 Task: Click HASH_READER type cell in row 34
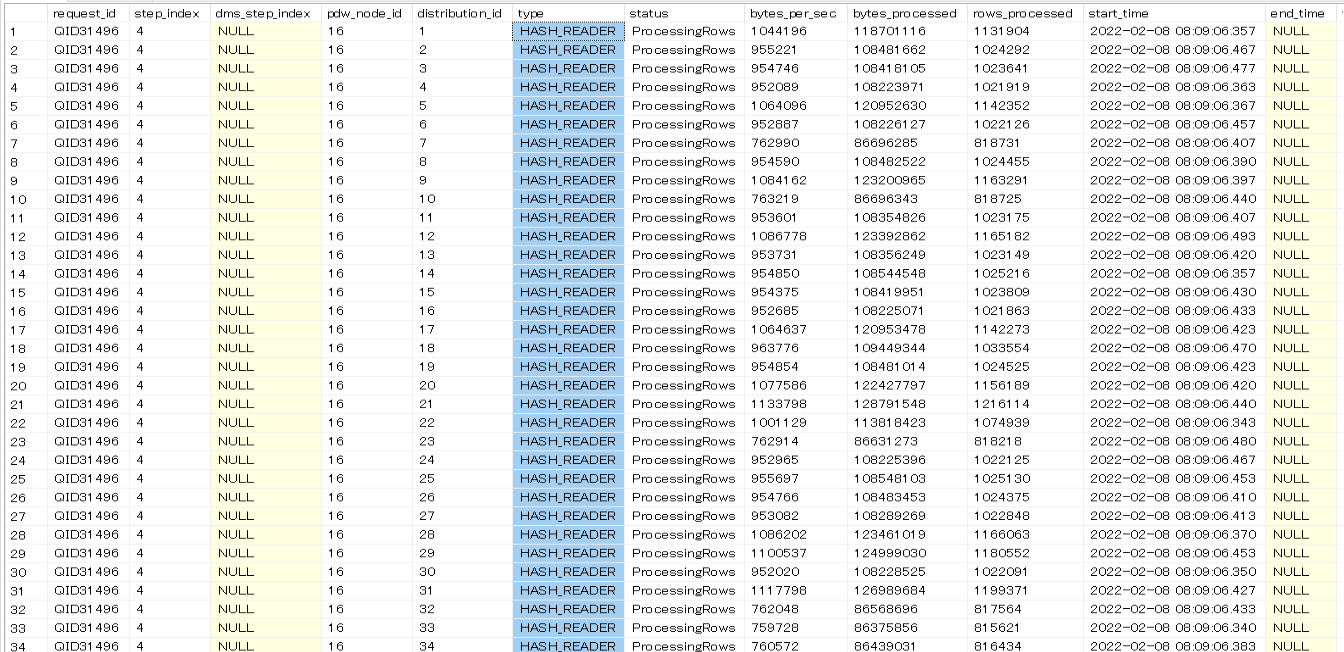point(568,647)
